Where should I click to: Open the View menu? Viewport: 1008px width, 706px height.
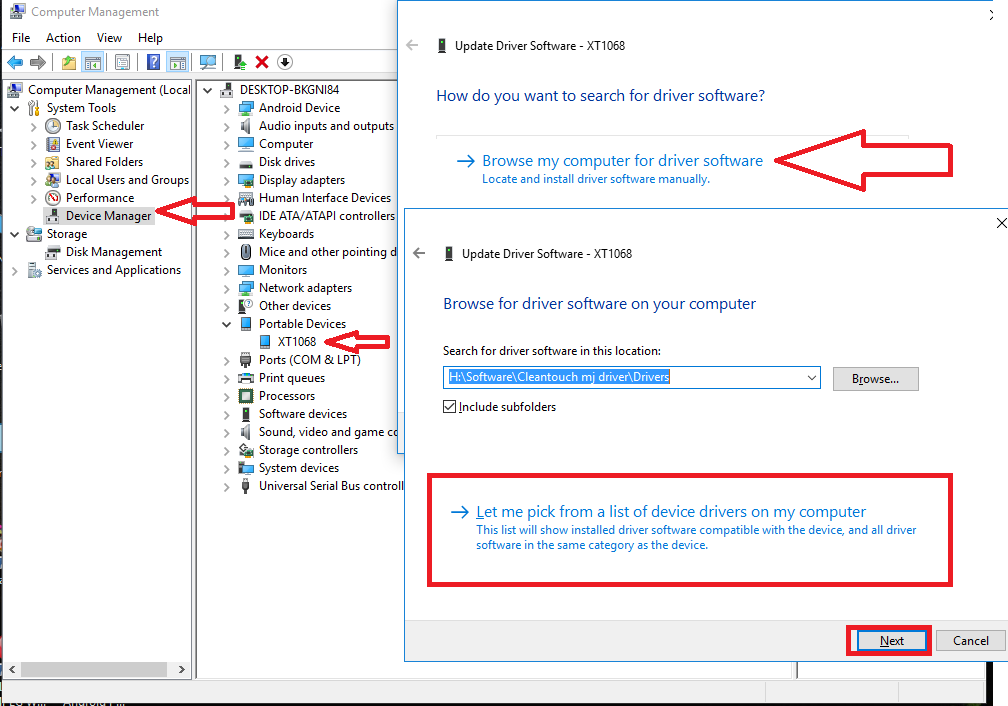pos(110,37)
